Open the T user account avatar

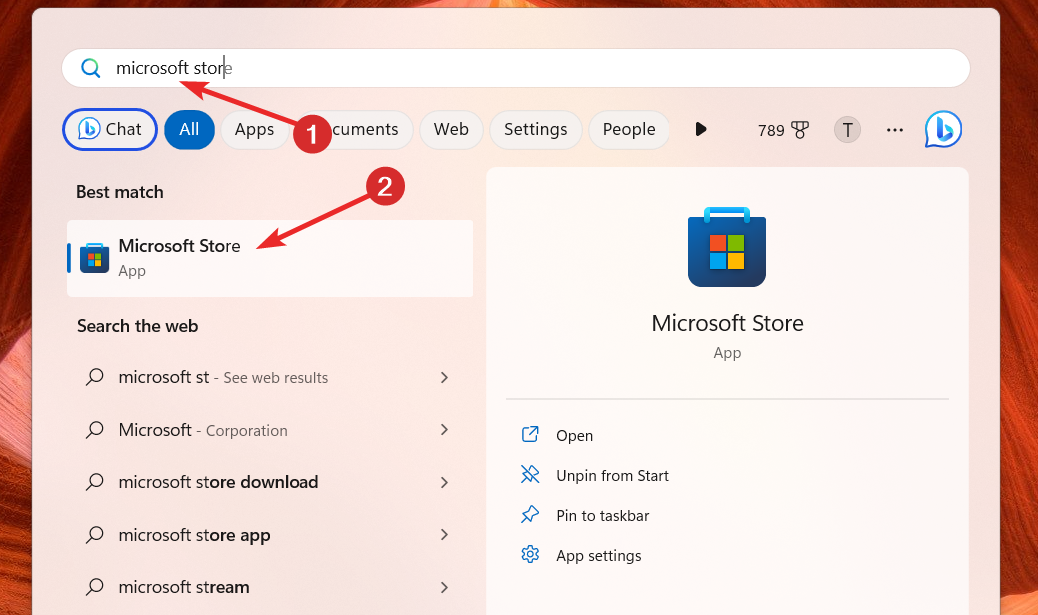point(847,130)
